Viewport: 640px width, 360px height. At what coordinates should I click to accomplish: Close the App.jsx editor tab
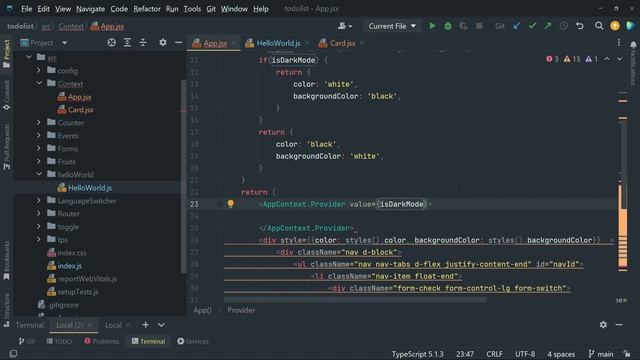233,43
